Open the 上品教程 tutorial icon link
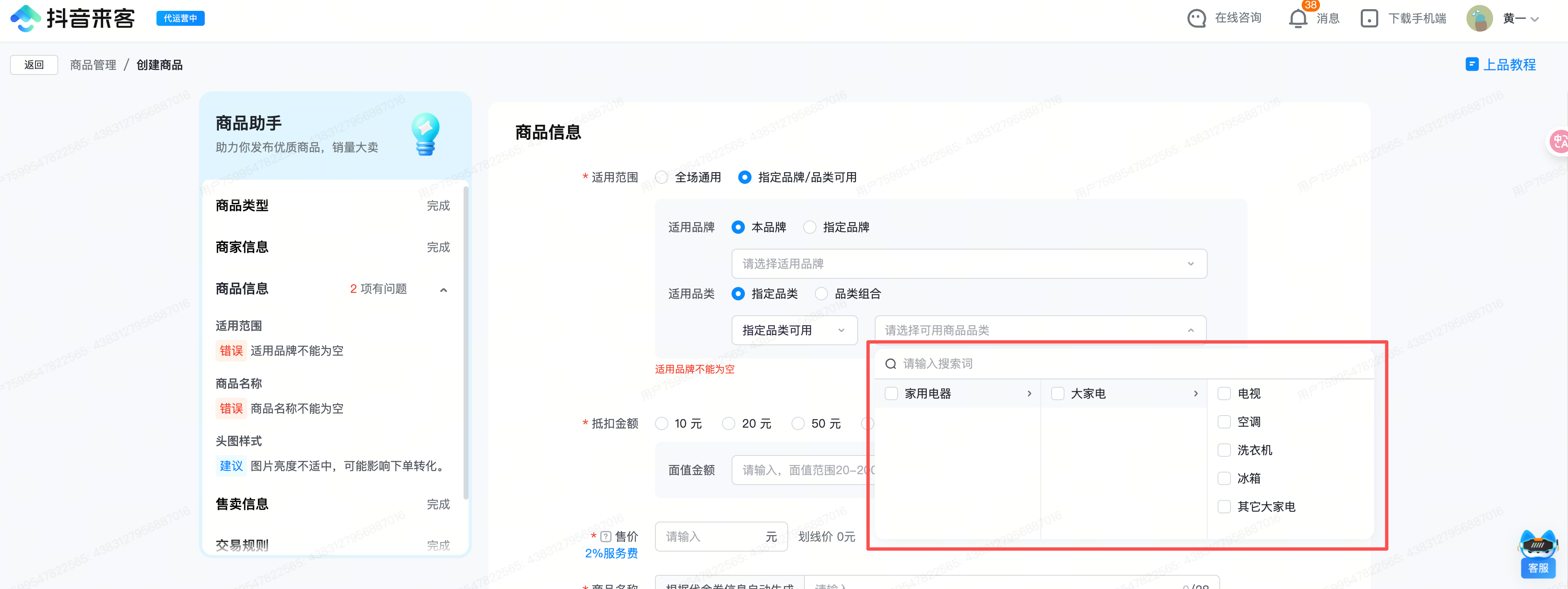 [1472, 64]
